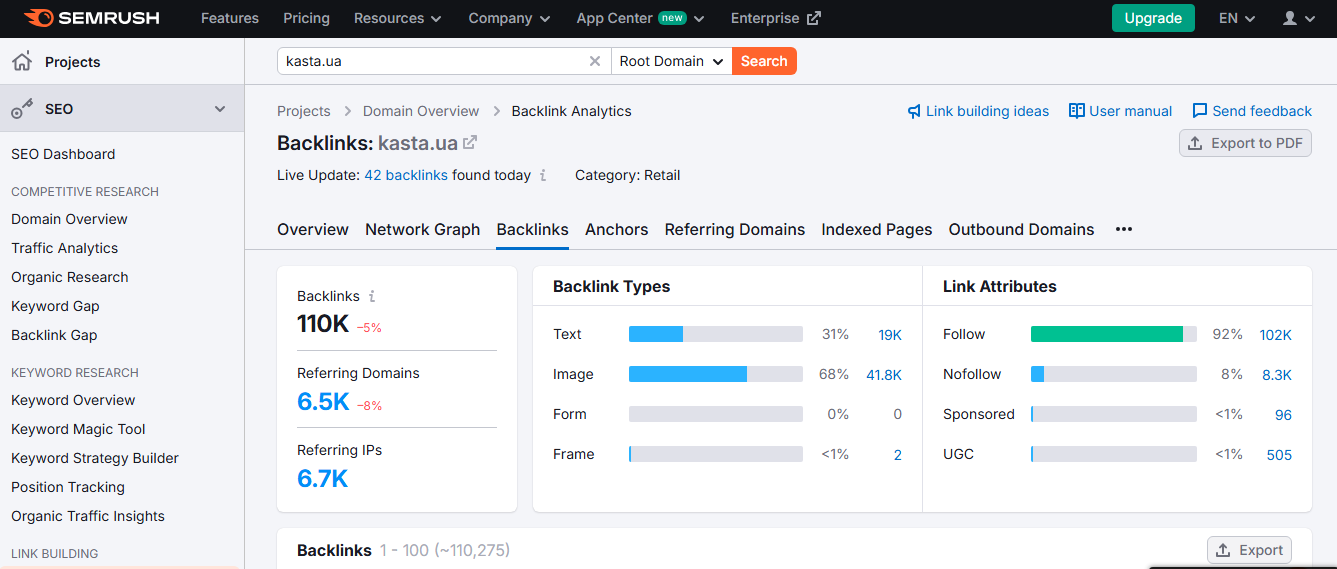Click the orange Search button
The image size is (1337, 569).
pyautogui.click(x=765, y=61)
